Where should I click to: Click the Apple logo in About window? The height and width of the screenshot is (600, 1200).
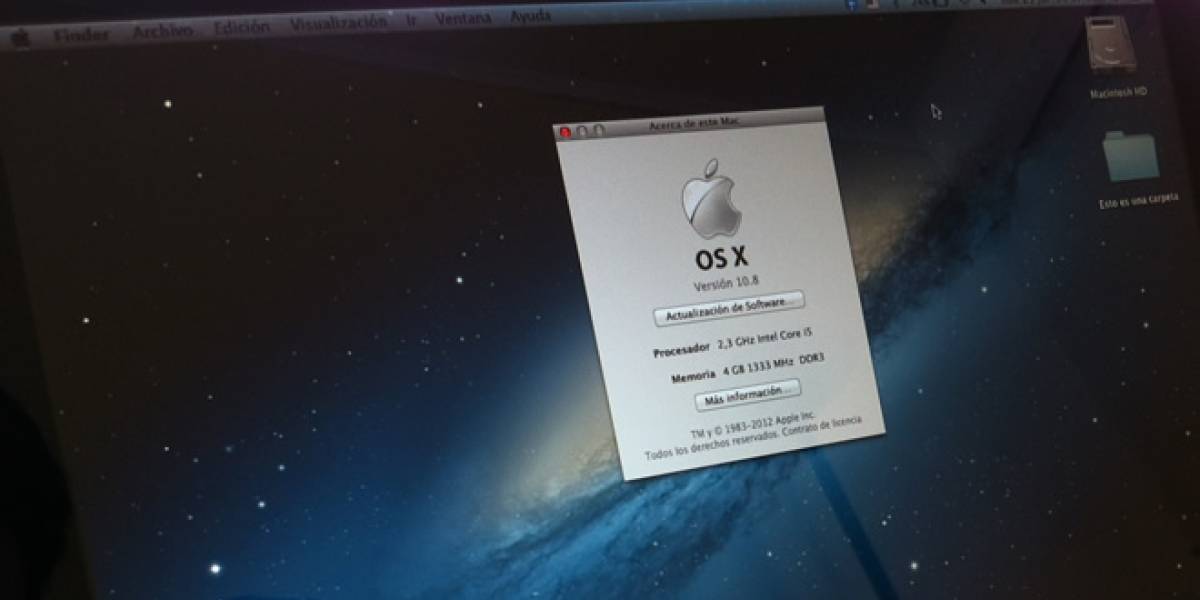coord(712,197)
